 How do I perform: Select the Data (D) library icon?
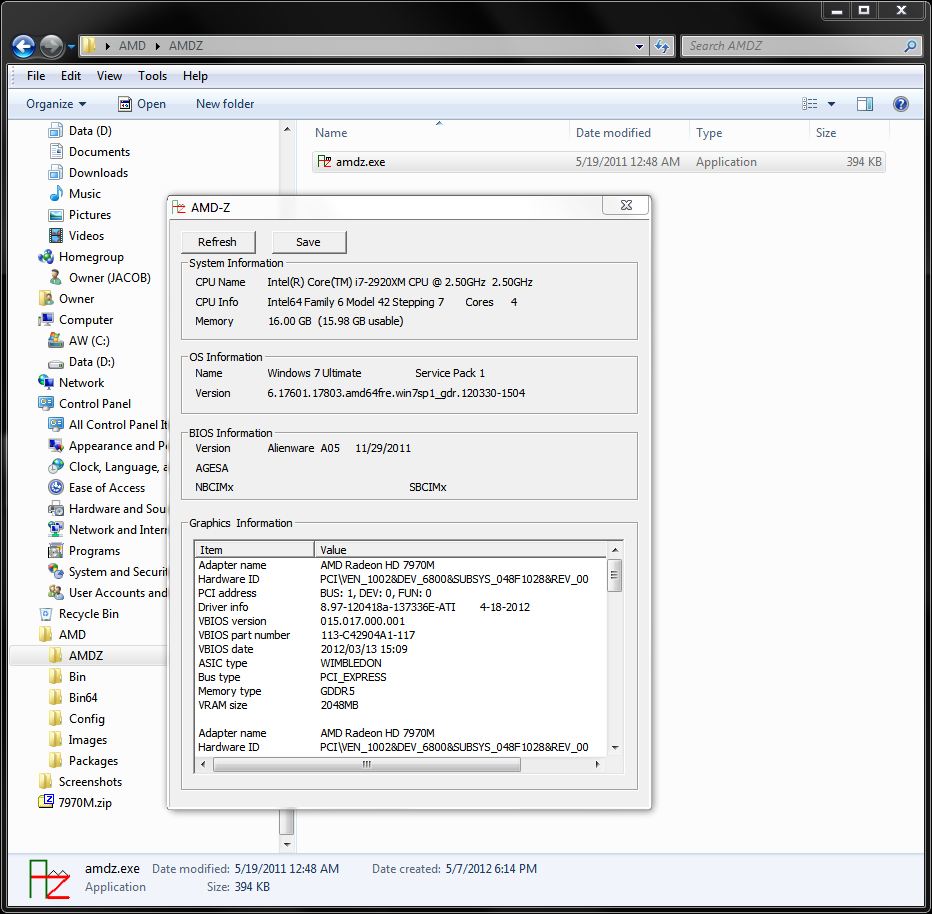pyautogui.click(x=56, y=131)
